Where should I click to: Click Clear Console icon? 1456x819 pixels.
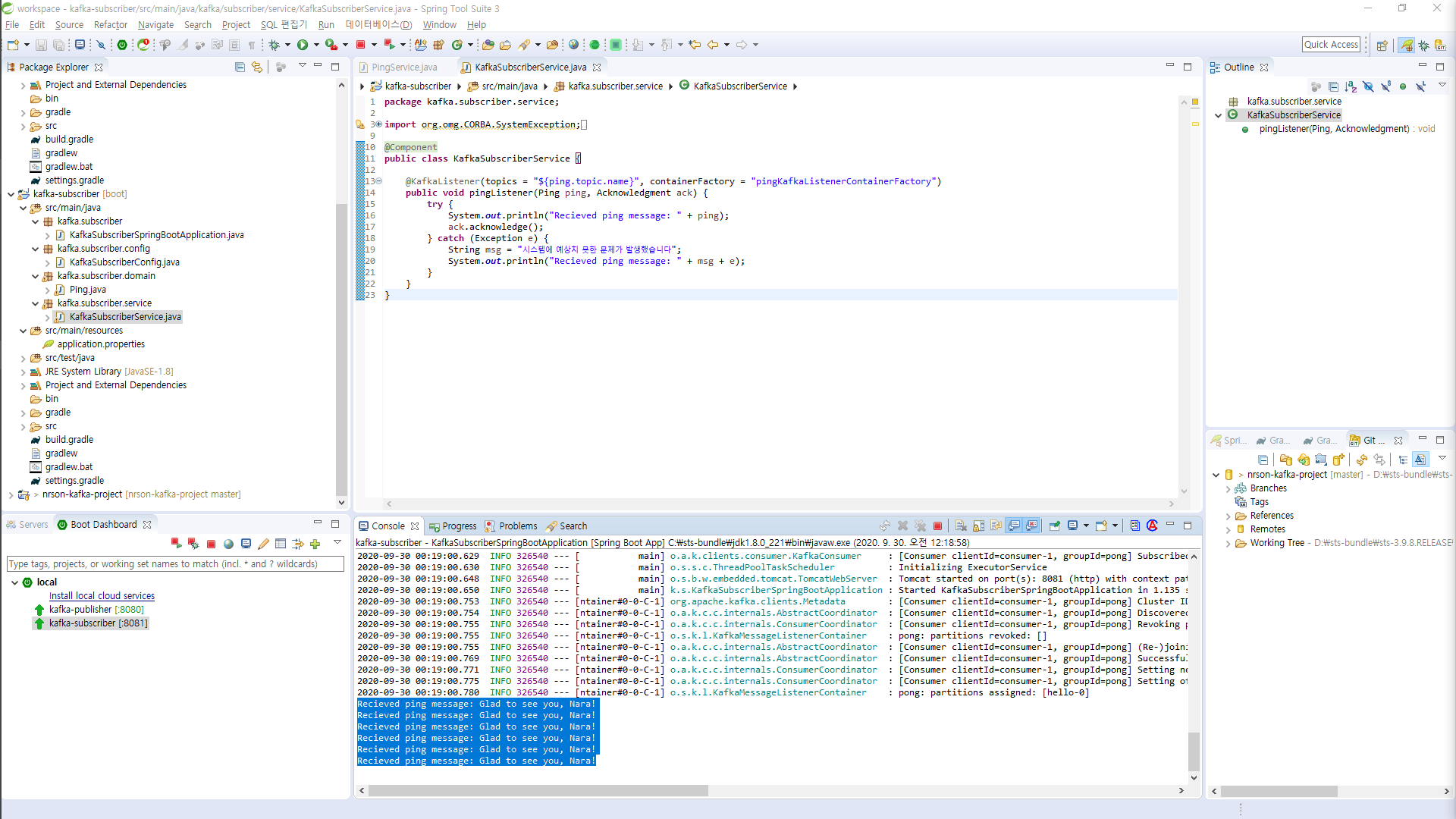tap(961, 526)
